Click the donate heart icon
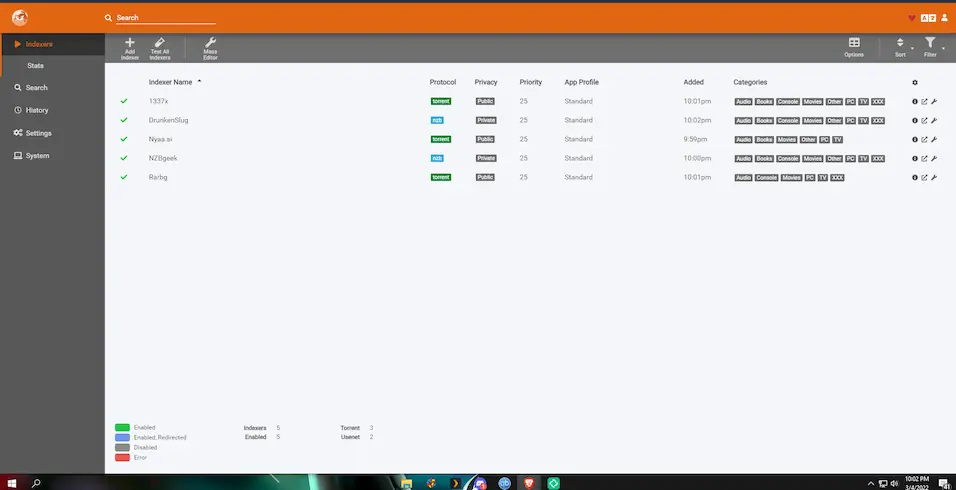The image size is (956, 490). point(911,18)
